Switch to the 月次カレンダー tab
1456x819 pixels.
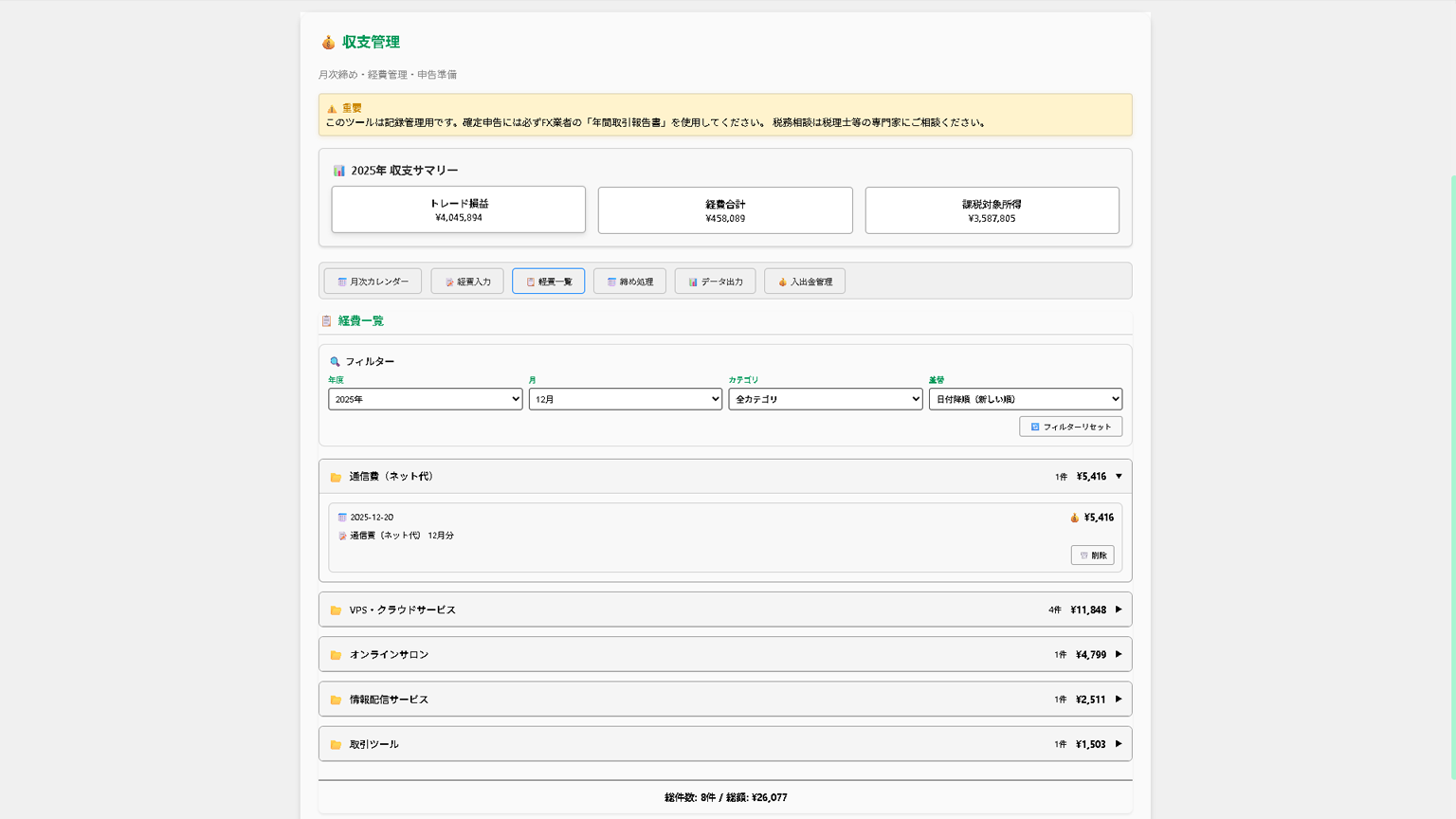(373, 282)
